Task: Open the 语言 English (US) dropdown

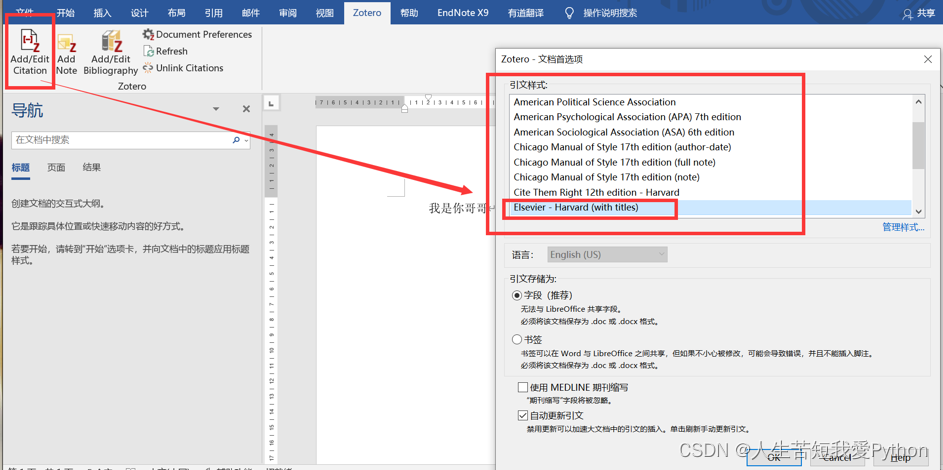Action: coord(608,255)
